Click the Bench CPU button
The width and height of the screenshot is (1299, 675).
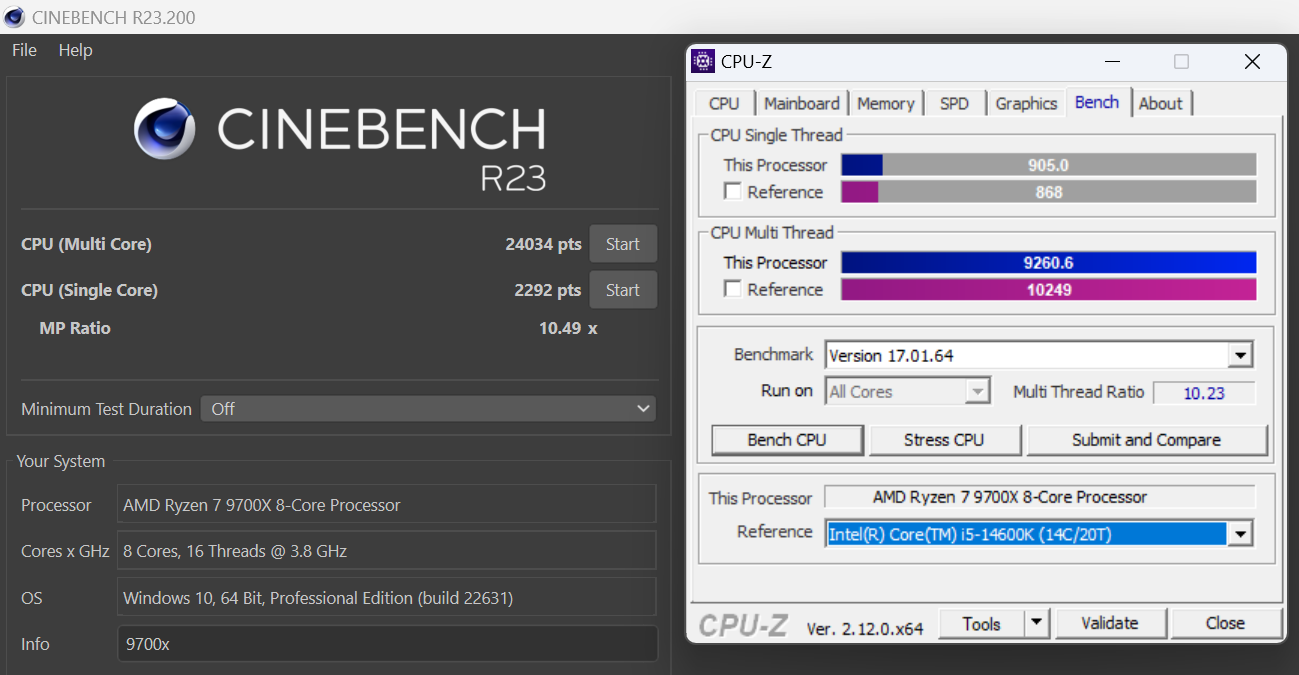(786, 440)
